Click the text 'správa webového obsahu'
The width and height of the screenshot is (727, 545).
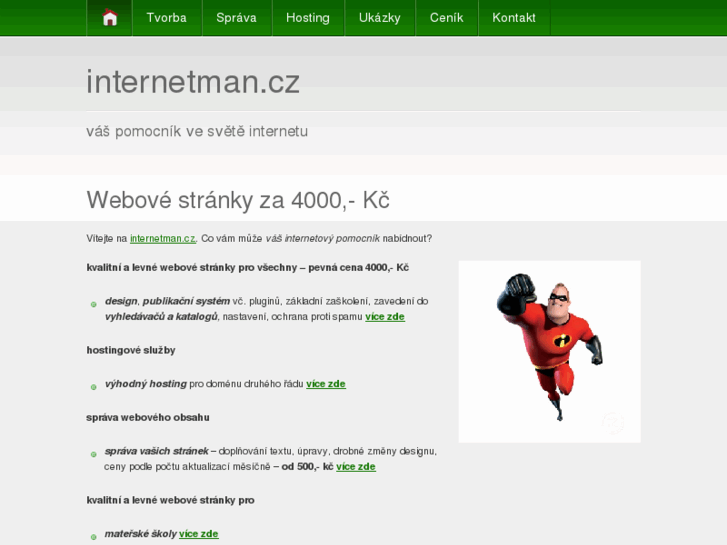pos(148,417)
